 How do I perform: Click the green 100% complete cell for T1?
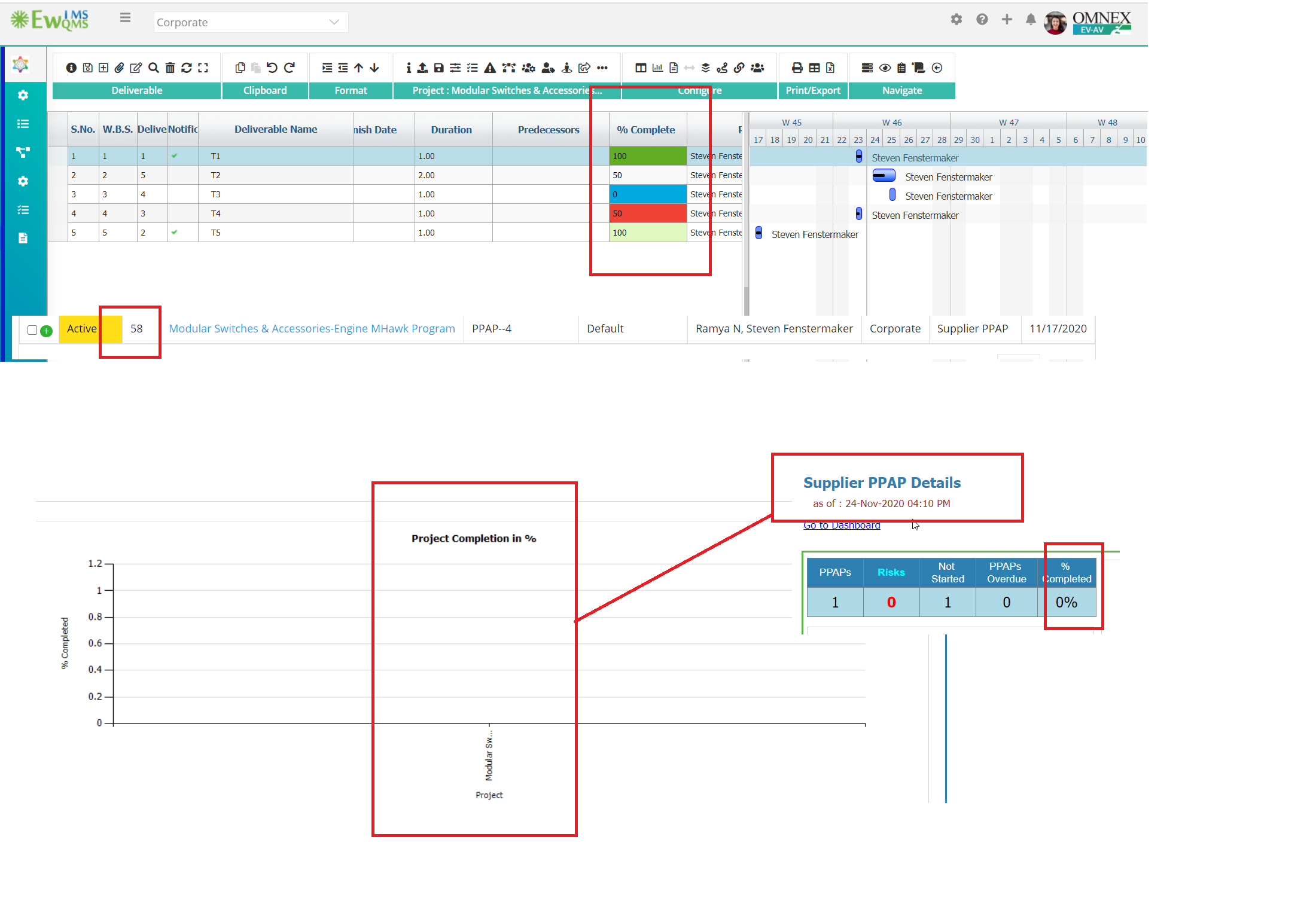pyautogui.click(x=648, y=156)
